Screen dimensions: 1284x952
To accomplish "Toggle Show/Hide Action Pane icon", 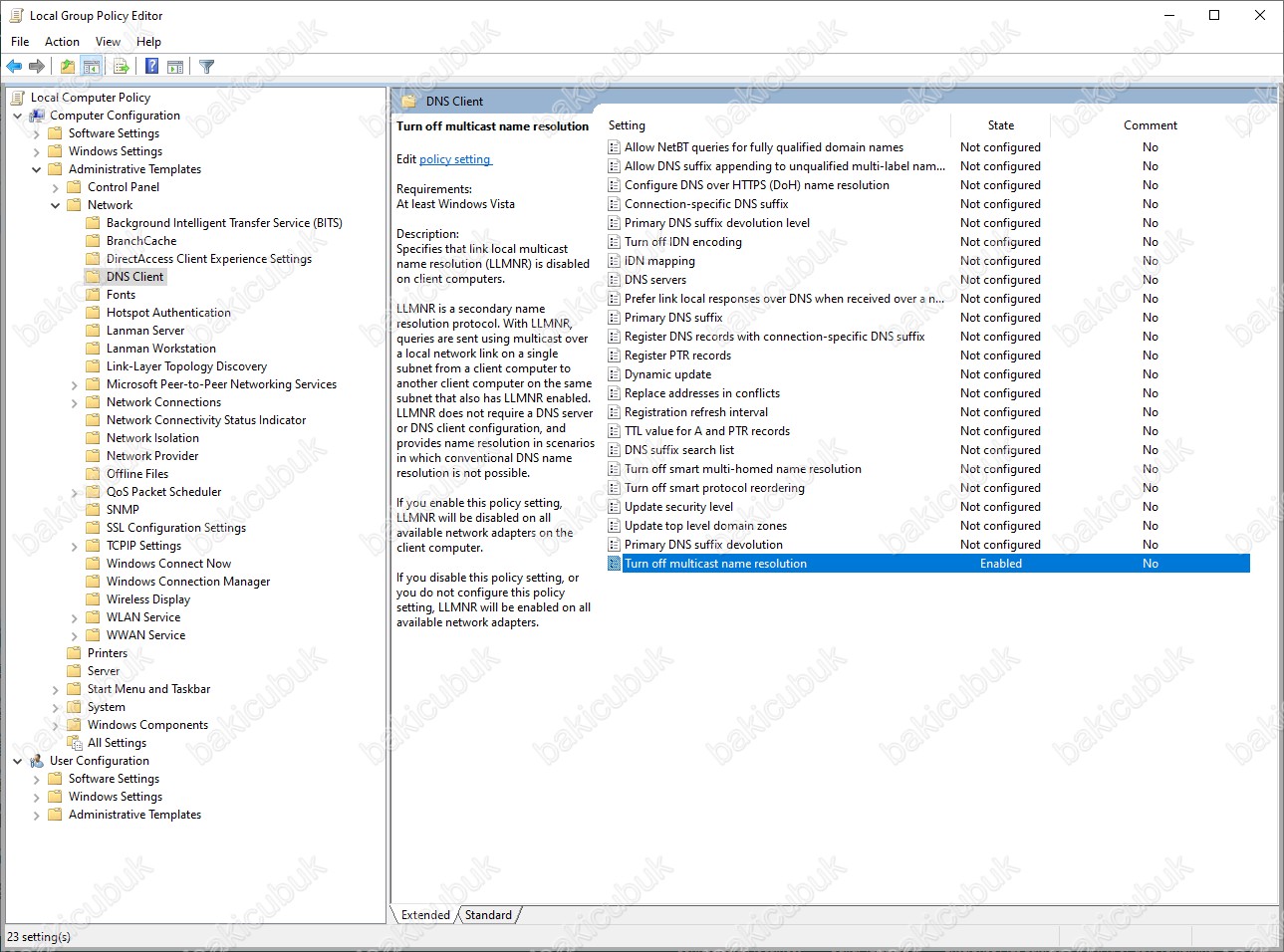I will pyautogui.click(x=175, y=67).
